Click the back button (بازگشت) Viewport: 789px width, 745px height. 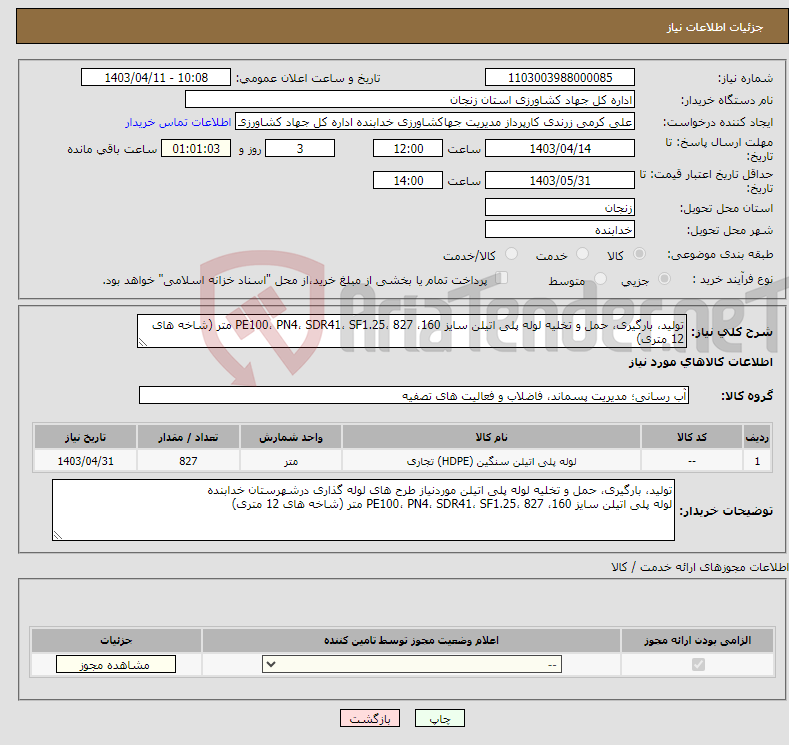point(370,718)
